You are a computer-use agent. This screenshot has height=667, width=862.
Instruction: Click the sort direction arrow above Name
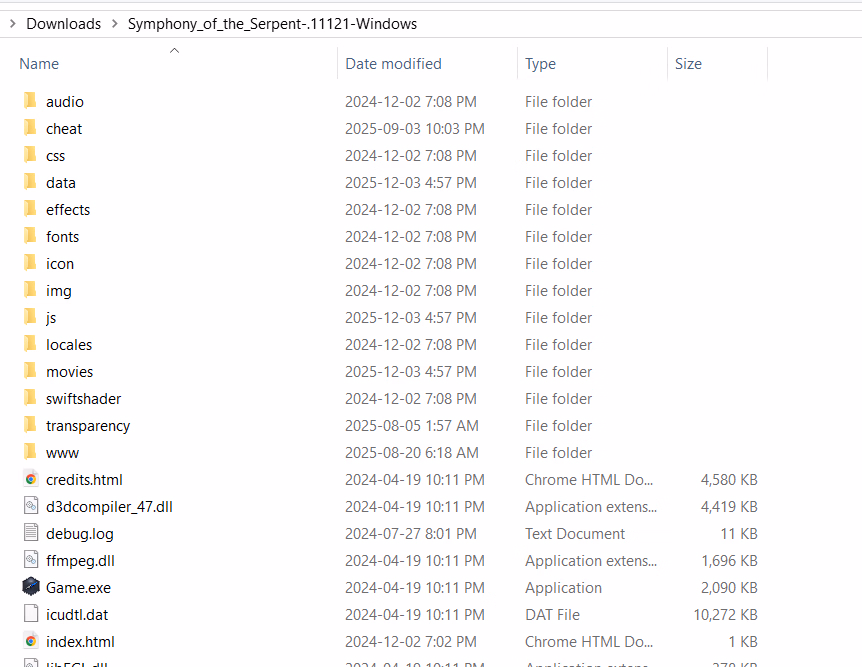tap(174, 49)
